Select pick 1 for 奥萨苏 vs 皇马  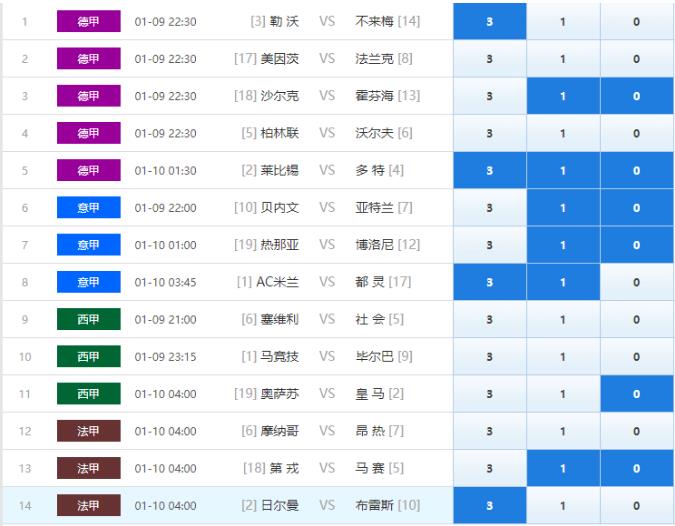[x=563, y=394]
